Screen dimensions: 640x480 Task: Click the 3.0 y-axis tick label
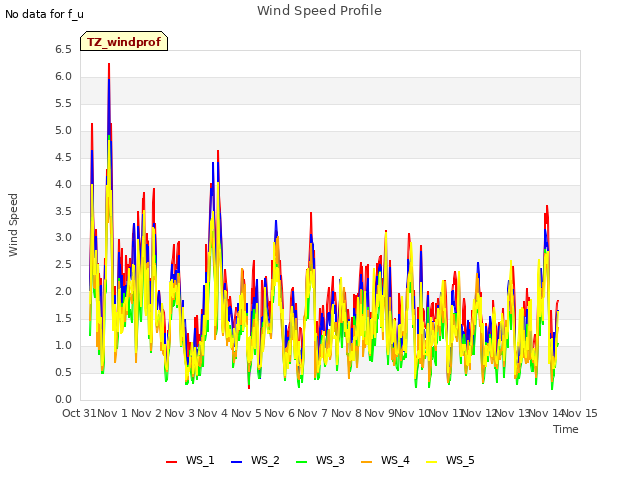(63, 238)
